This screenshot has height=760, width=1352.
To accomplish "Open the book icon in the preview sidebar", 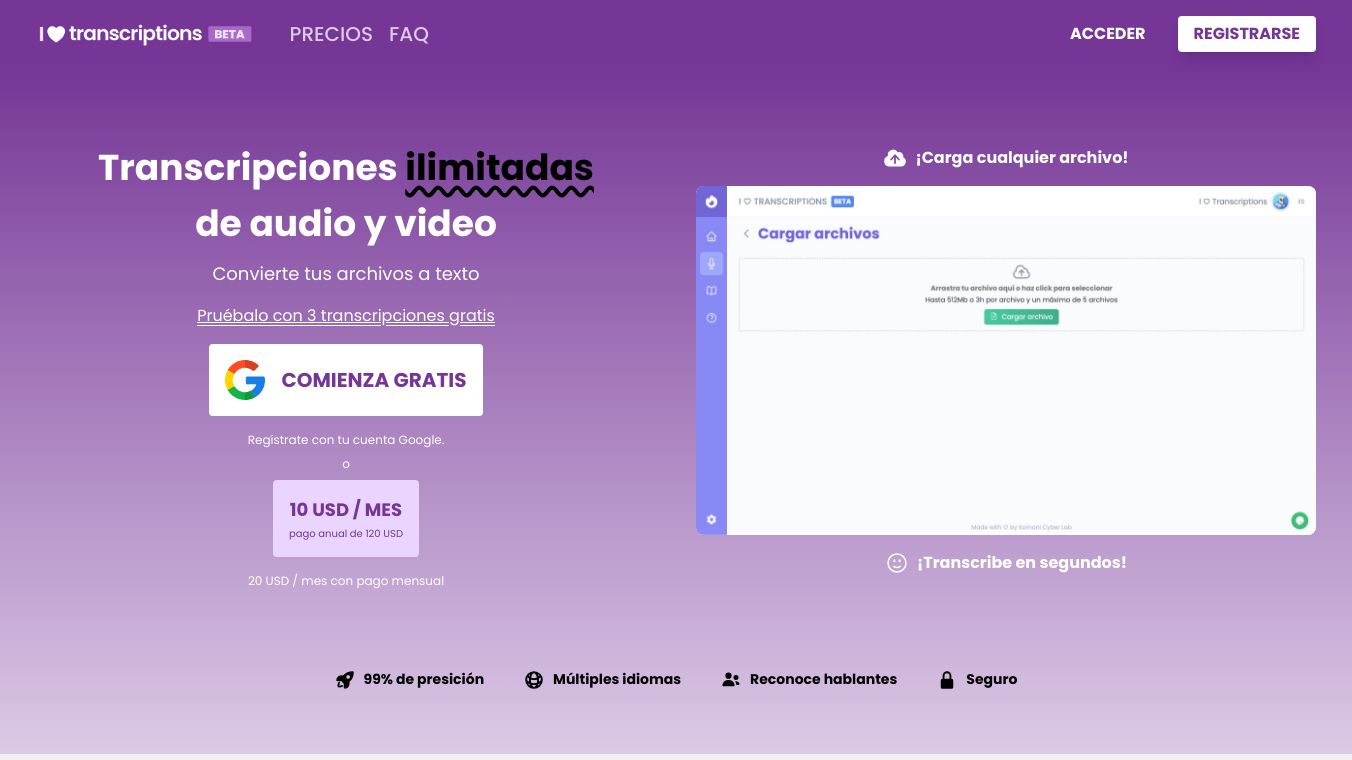I will click(711, 291).
